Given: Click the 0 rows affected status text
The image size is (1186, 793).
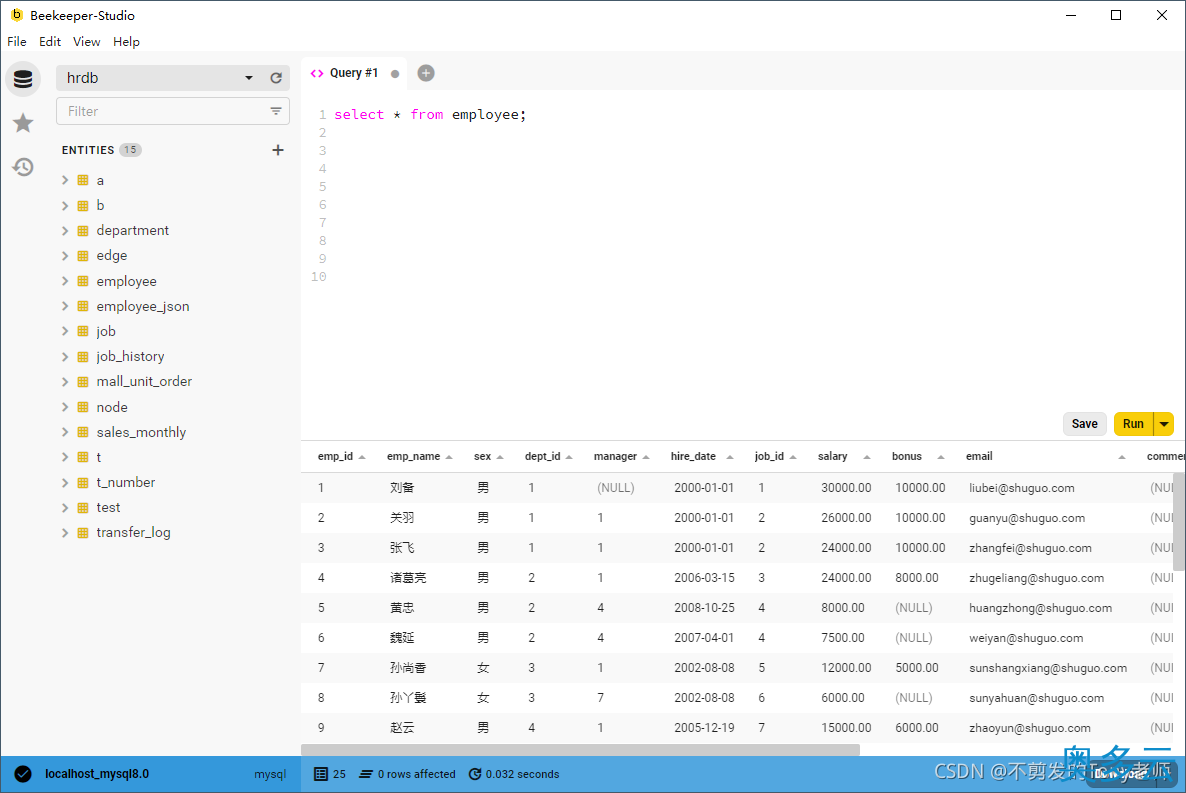Looking at the screenshot, I should click(x=417, y=774).
